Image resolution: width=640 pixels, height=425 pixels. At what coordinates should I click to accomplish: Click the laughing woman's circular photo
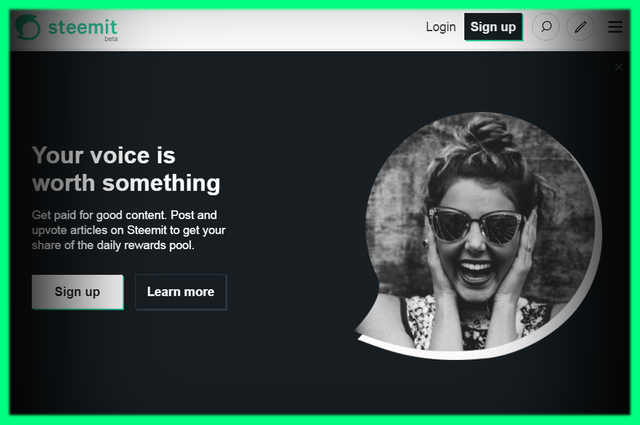(x=482, y=235)
